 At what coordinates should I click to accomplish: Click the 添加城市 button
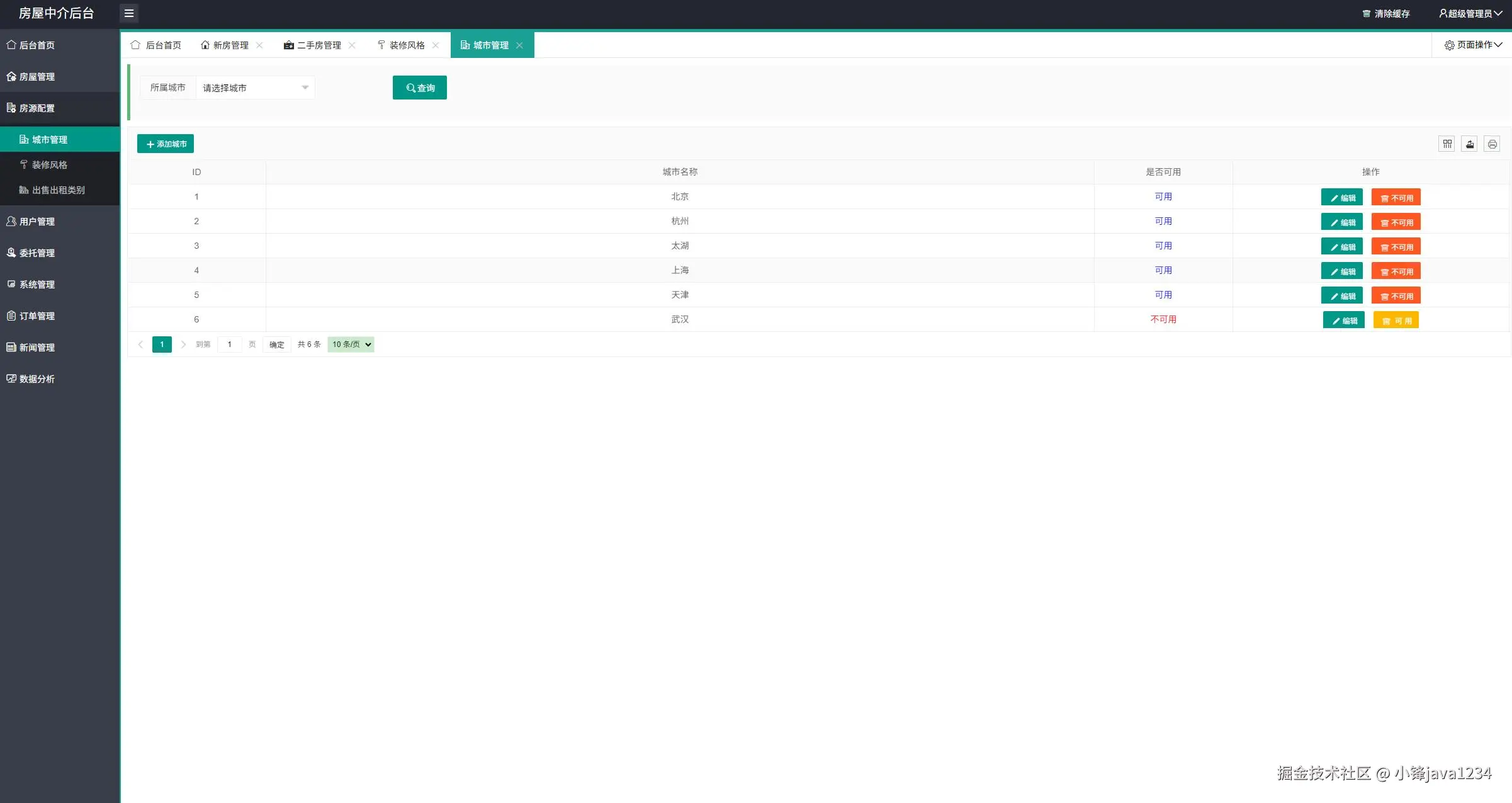tap(166, 144)
